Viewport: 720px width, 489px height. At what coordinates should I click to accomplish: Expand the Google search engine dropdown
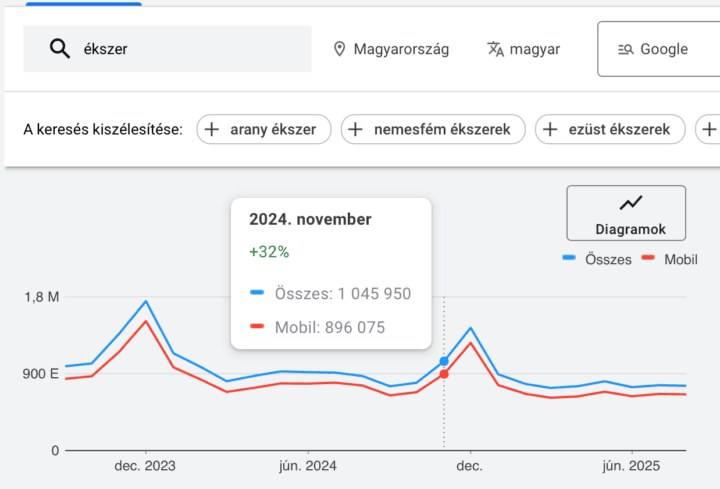coord(657,49)
